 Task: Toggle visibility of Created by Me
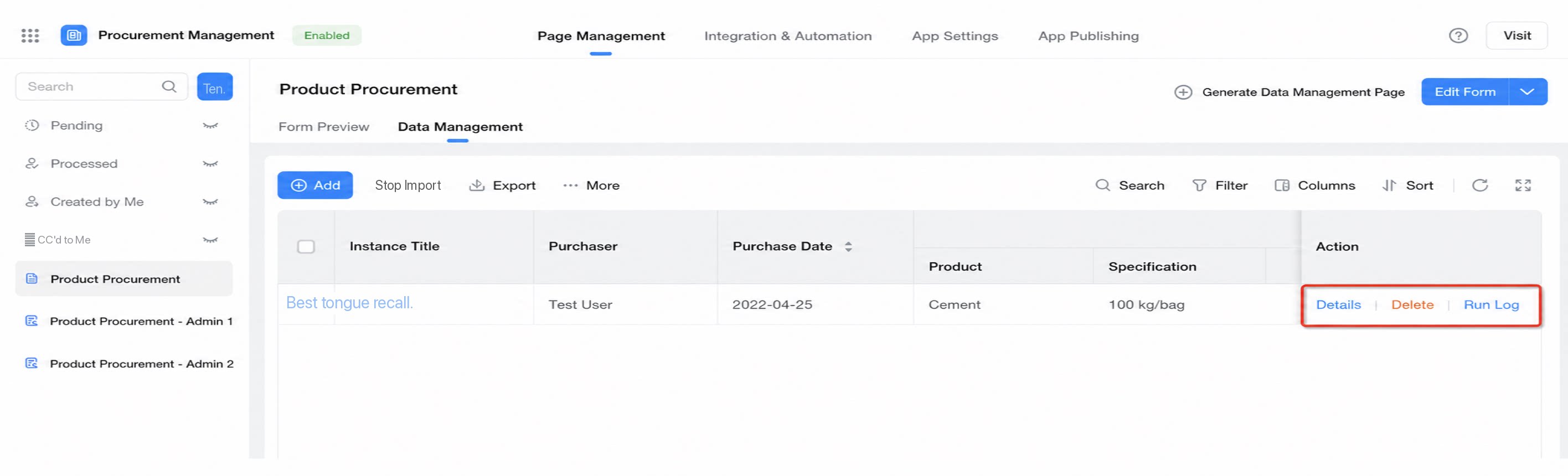pos(210,202)
